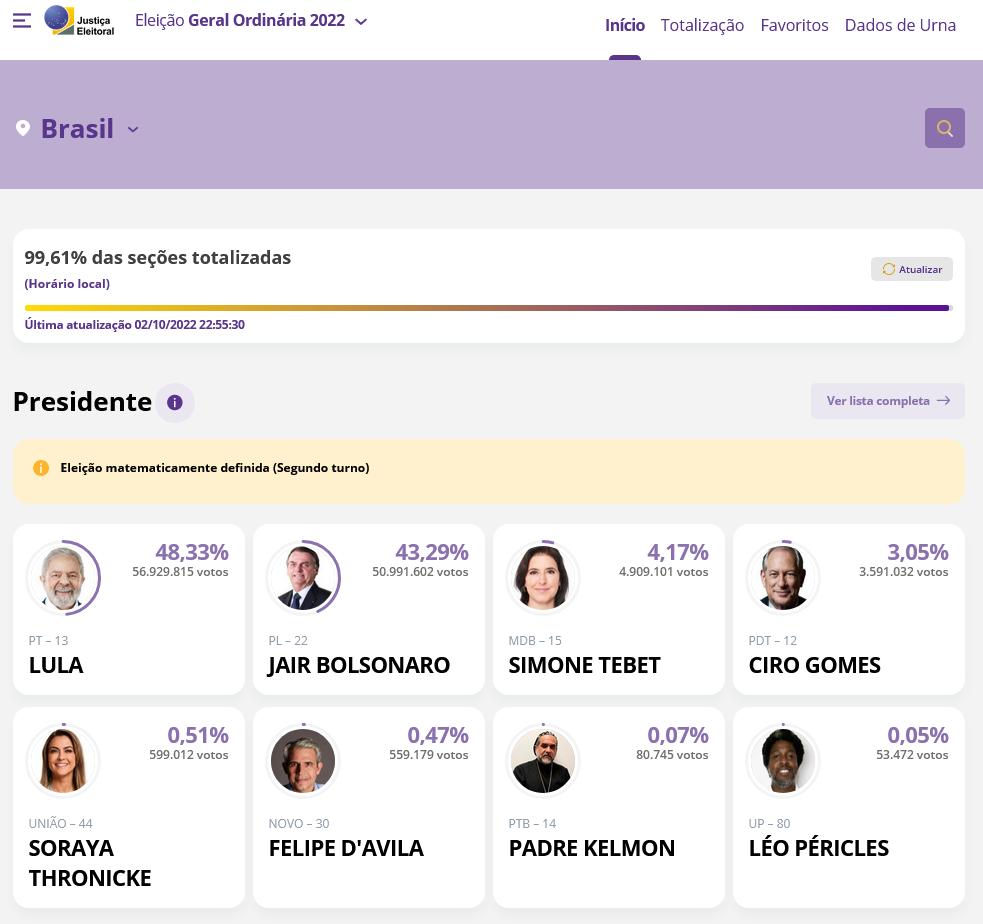Click the name SORAYA THRONICKE
This screenshot has height=924, width=983.
click(x=90, y=863)
